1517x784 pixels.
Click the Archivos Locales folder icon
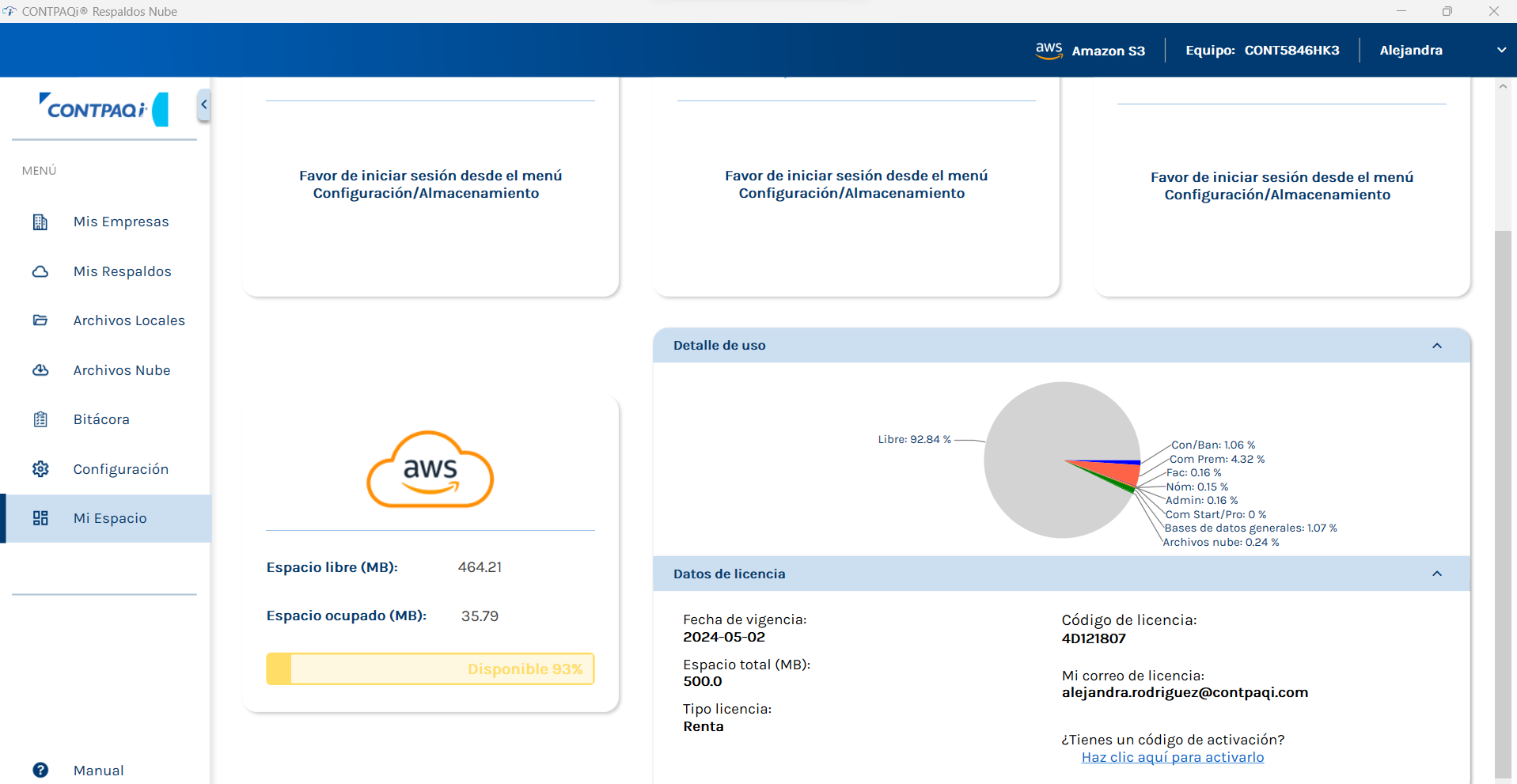tap(40, 320)
